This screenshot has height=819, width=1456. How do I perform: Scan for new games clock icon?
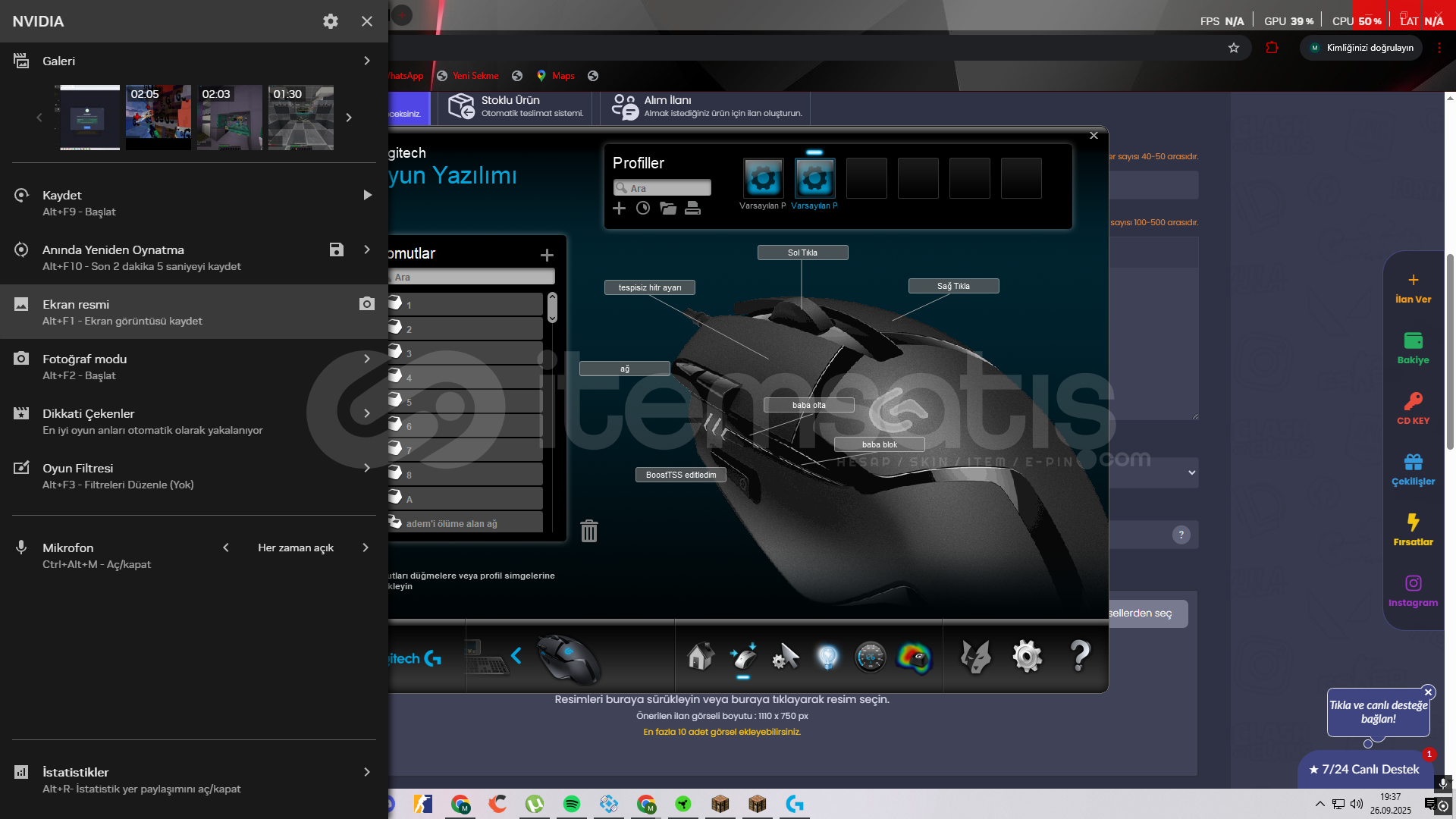[x=643, y=209]
